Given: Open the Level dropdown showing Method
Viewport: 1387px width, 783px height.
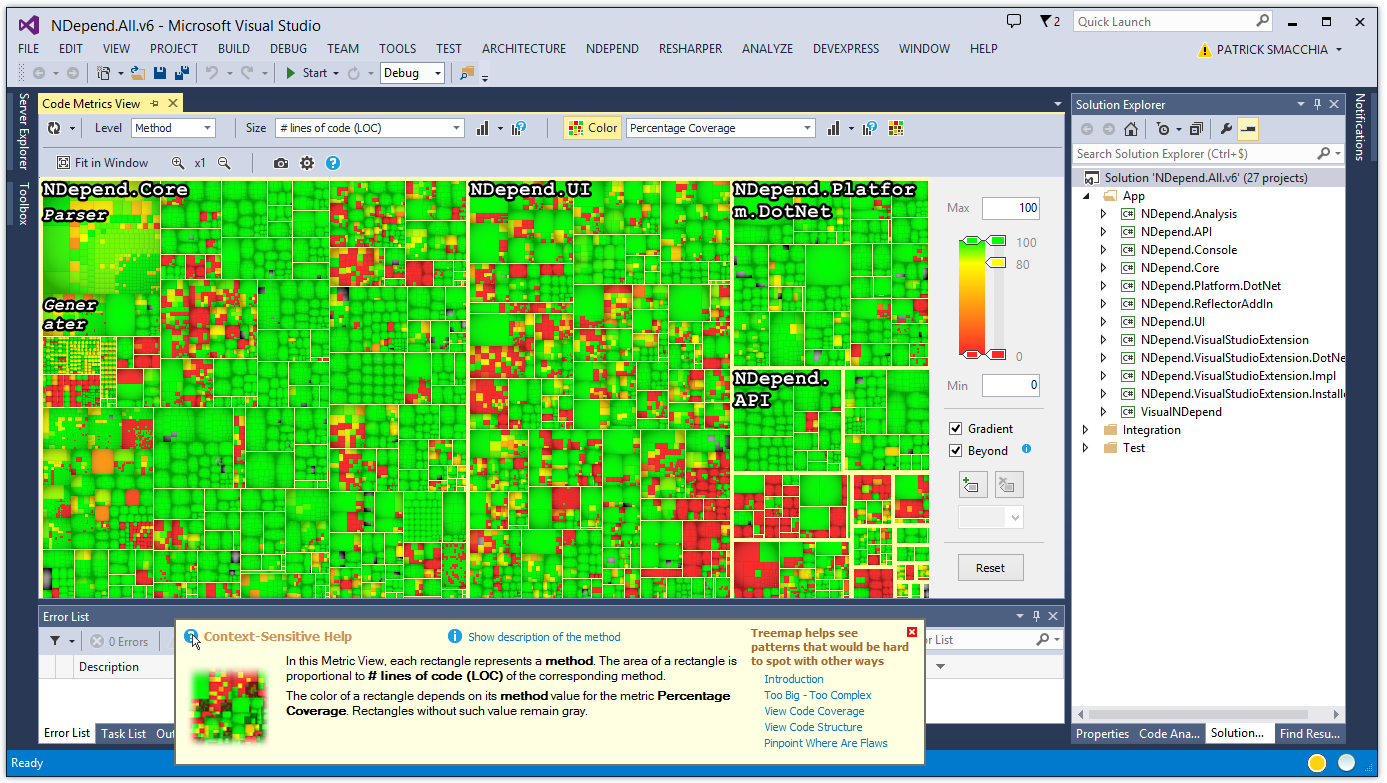Looking at the screenshot, I should point(172,127).
